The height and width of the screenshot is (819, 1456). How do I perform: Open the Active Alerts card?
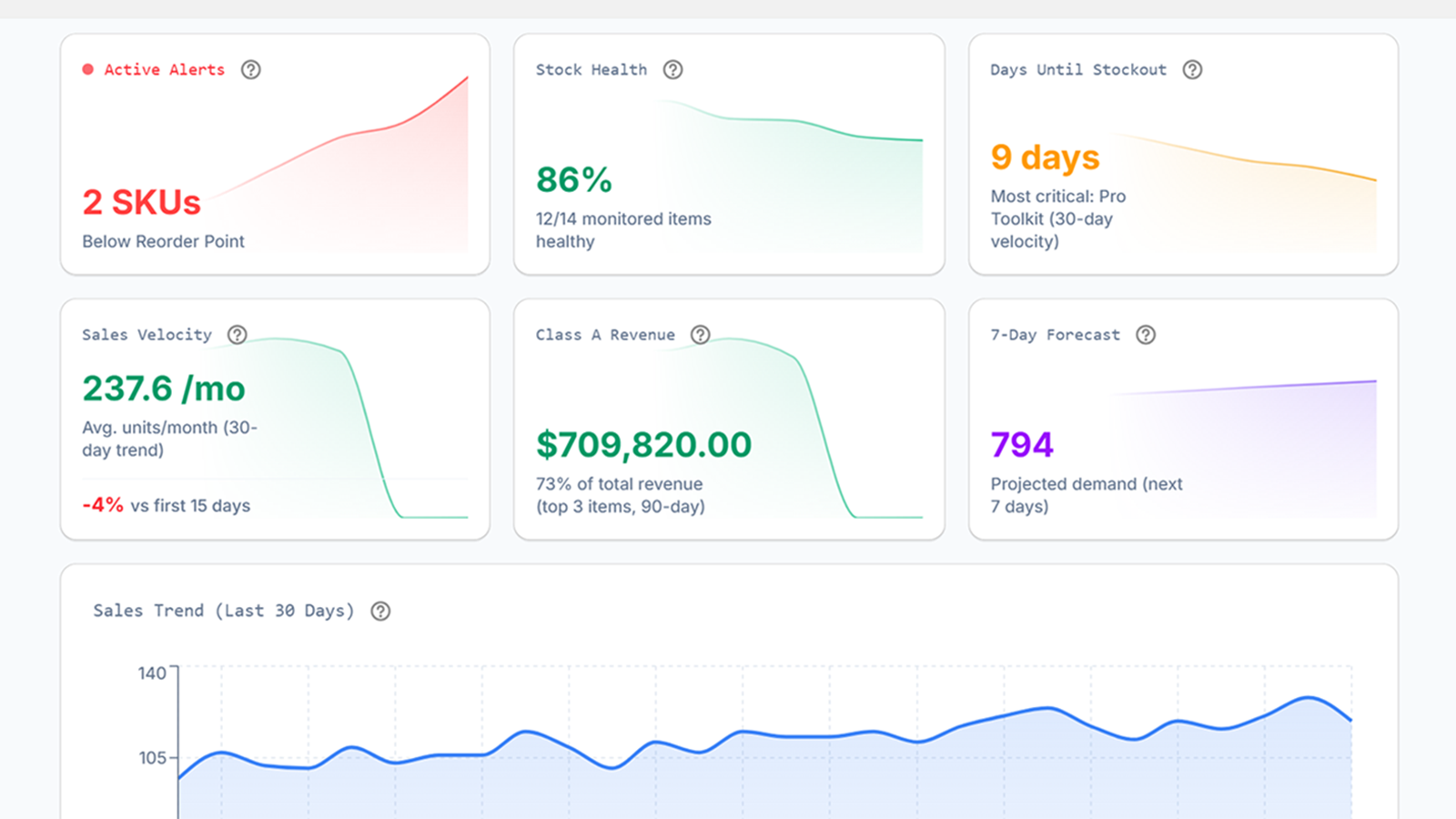point(275,153)
